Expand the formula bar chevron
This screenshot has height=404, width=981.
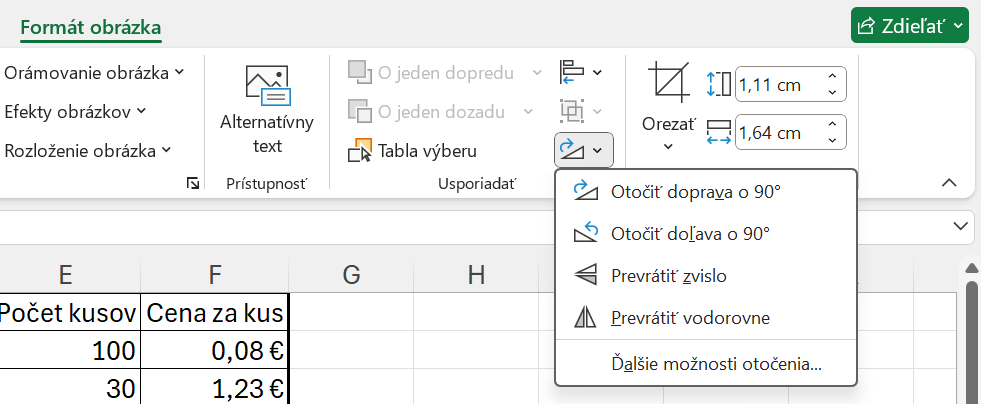click(x=960, y=226)
